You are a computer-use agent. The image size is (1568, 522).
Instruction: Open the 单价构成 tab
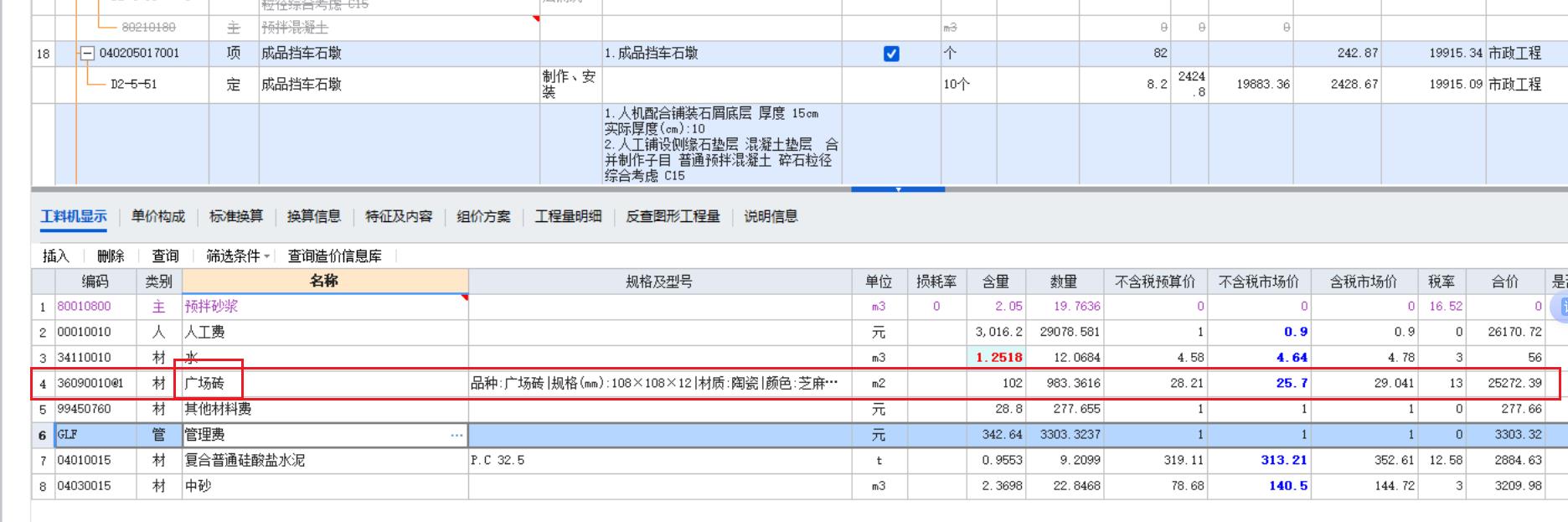point(158,216)
